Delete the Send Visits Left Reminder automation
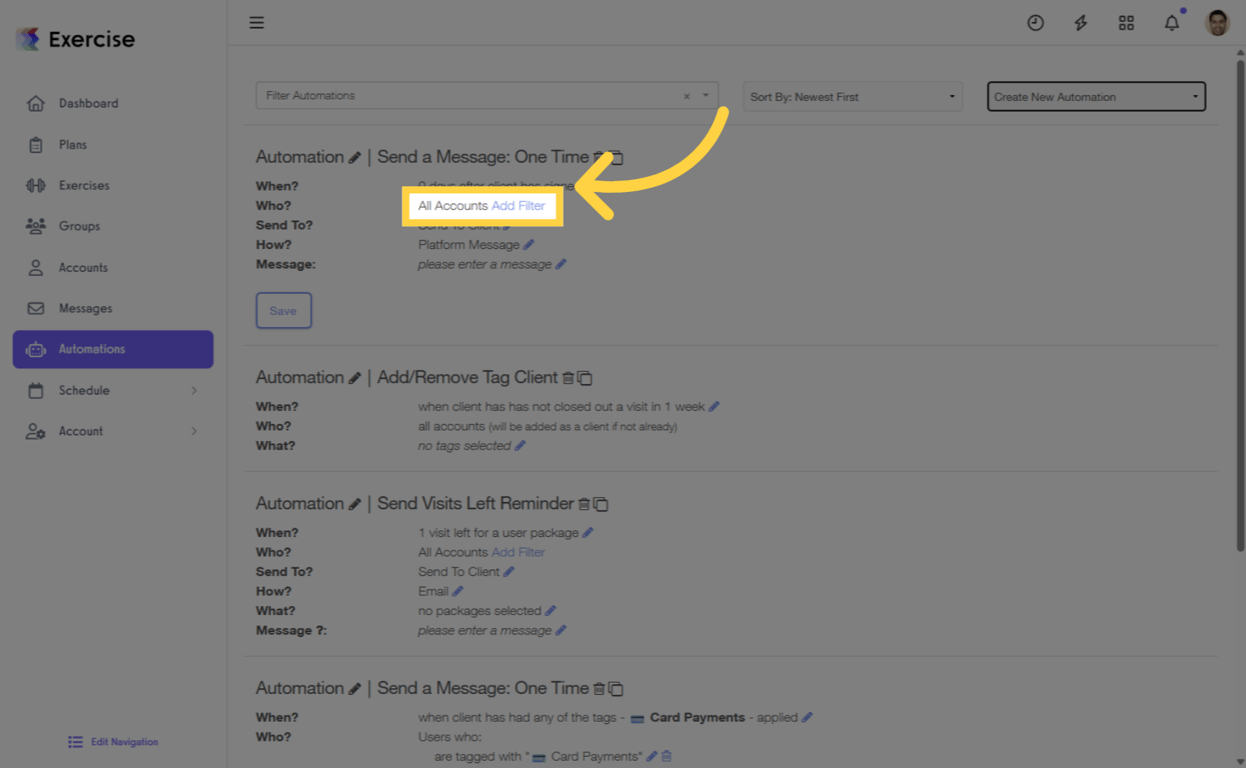The height and width of the screenshot is (768, 1246). (x=584, y=504)
